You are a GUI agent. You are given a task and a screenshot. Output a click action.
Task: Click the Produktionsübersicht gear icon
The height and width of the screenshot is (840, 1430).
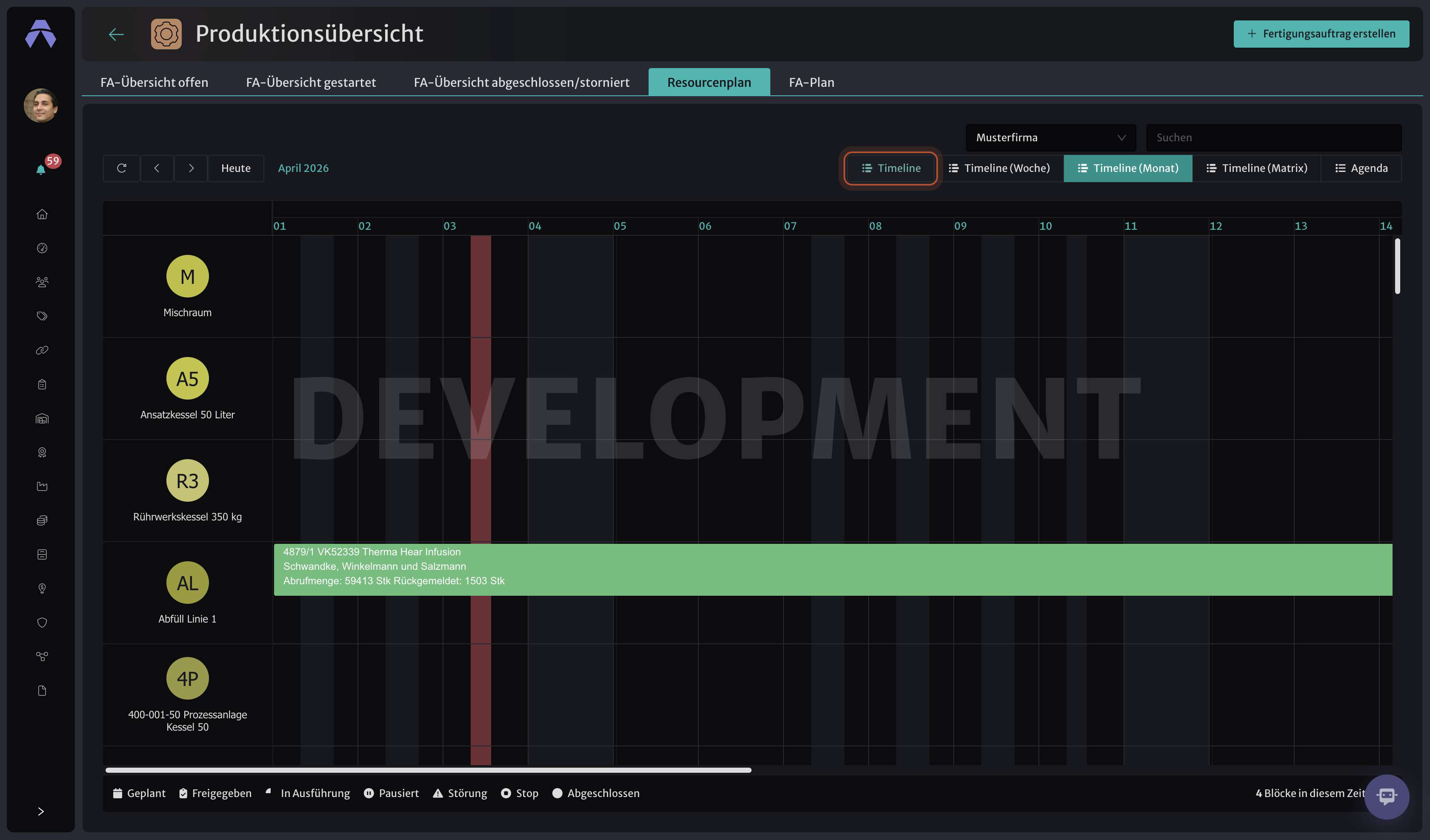[x=166, y=34]
